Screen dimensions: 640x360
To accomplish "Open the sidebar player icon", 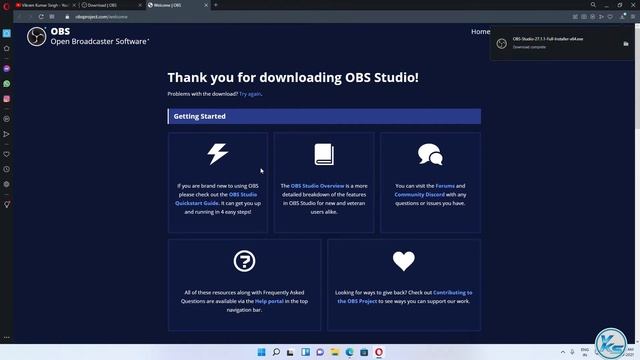I will pos(7,119).
